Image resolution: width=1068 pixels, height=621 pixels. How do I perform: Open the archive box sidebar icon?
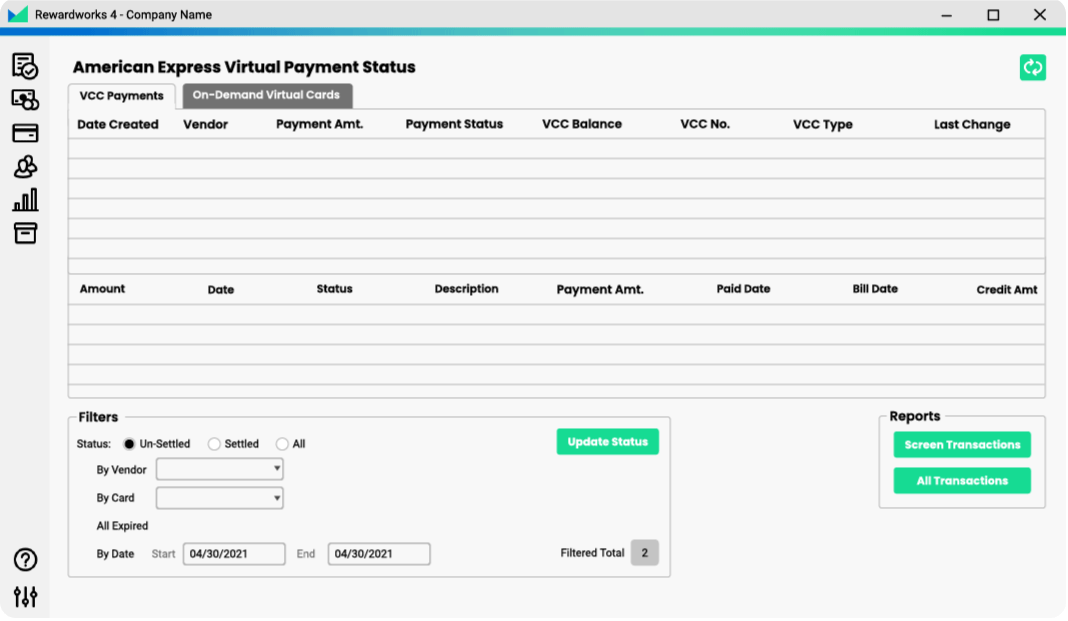pos(25,234)
